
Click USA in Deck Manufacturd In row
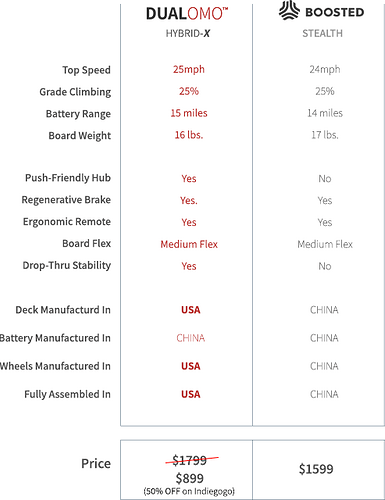click(x=191, y=310)
